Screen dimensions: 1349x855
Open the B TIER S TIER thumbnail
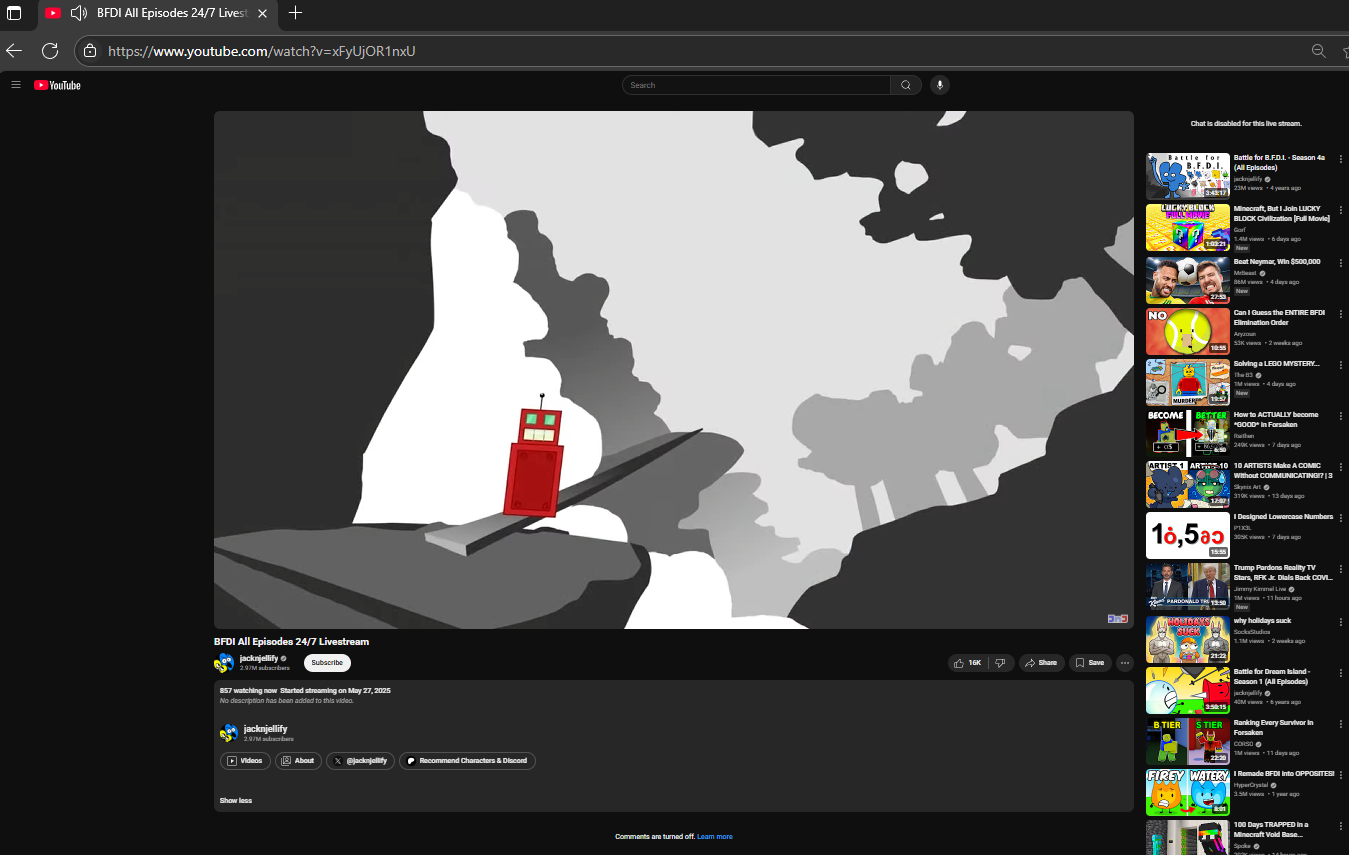tap(1188, 740)
